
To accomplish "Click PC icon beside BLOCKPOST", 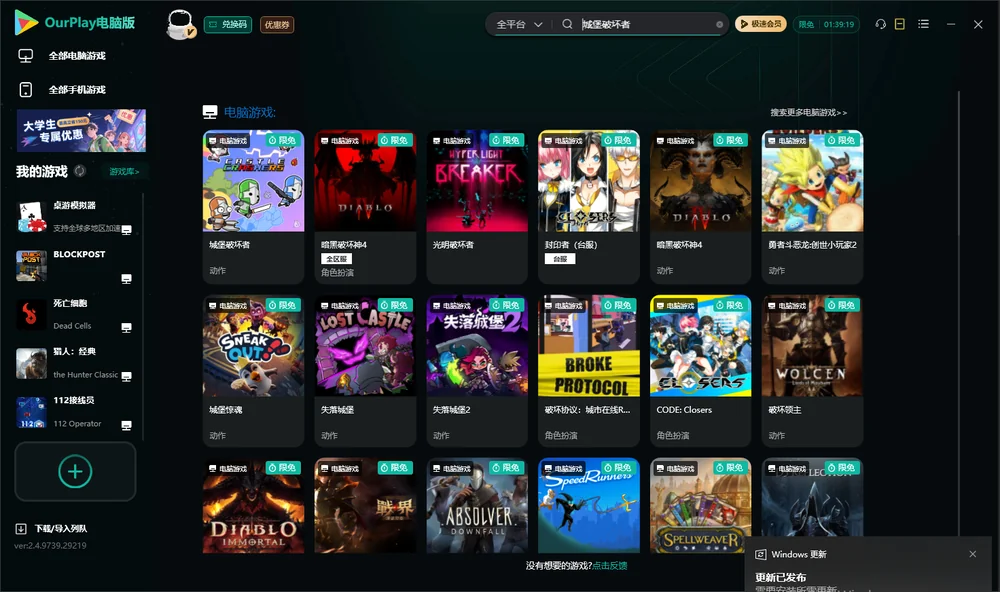I will 126,279.
